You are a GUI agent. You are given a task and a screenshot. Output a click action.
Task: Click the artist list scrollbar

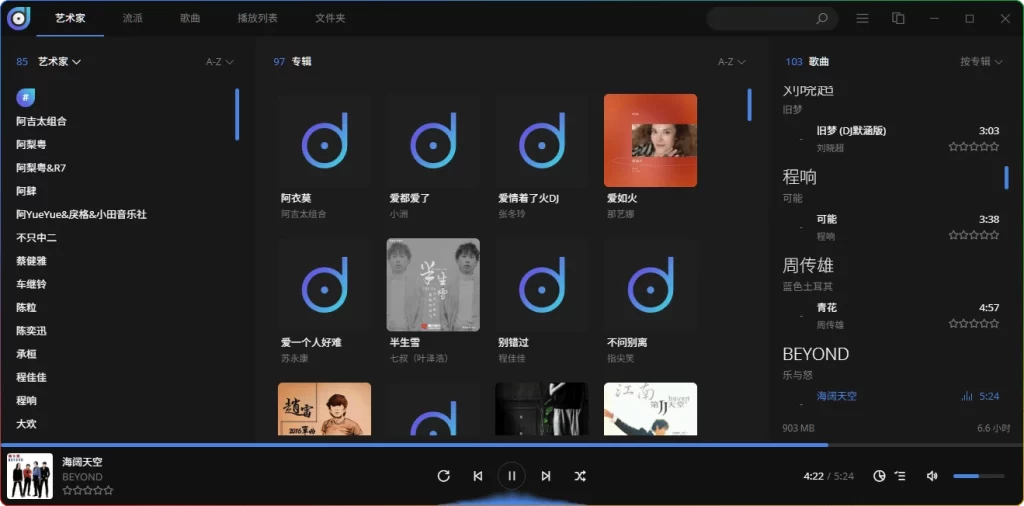point(237,114)
